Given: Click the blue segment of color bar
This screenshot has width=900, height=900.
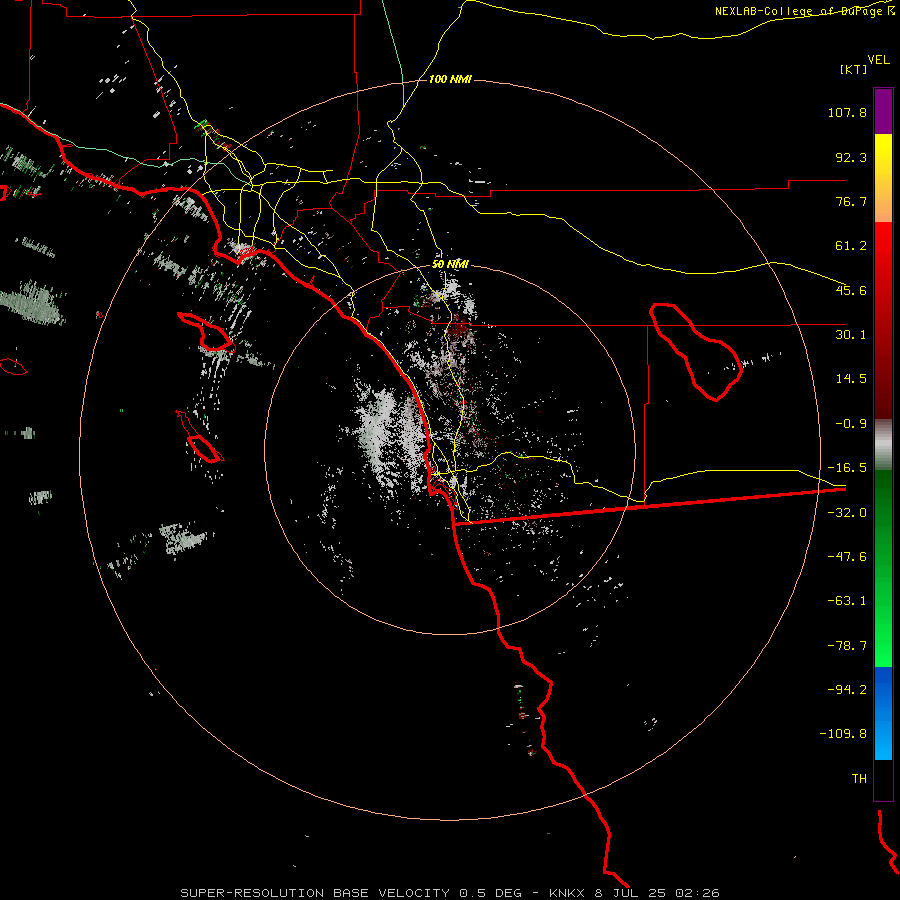Looking at the screenshot, I should [x=883, y=713].
